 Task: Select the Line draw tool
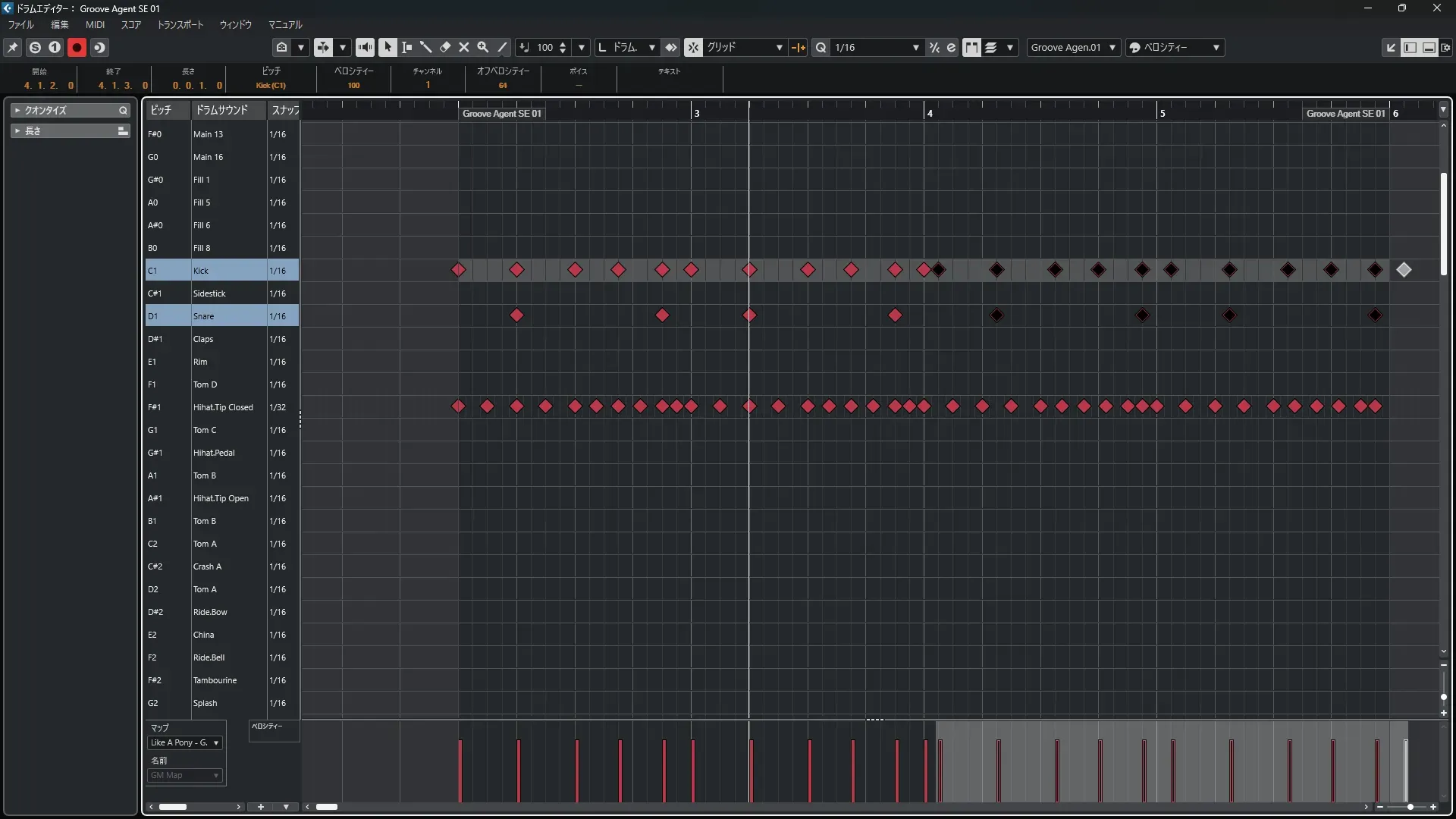[502, 47]
